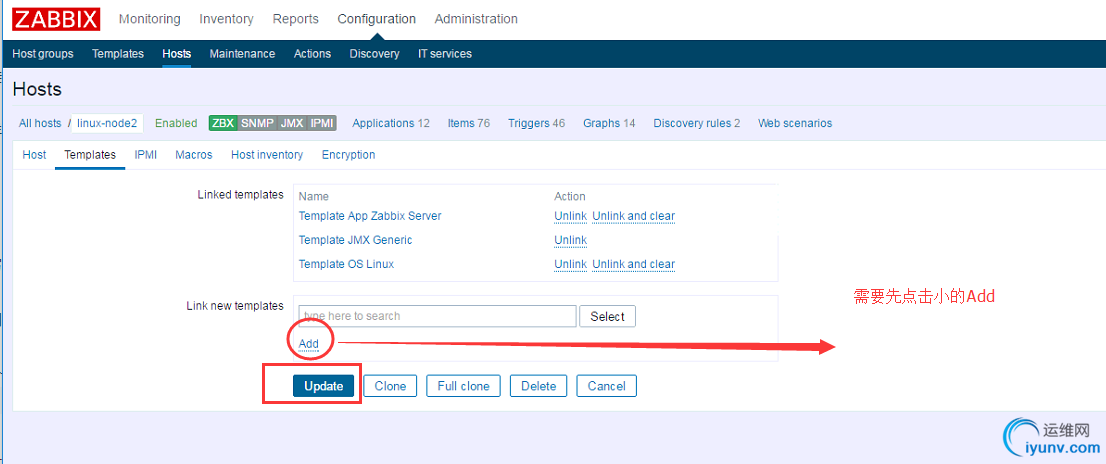Switch to the Encryption tab
Image resolution: width=1106 pixels, height=464 pixels.
tap(348, 154)
